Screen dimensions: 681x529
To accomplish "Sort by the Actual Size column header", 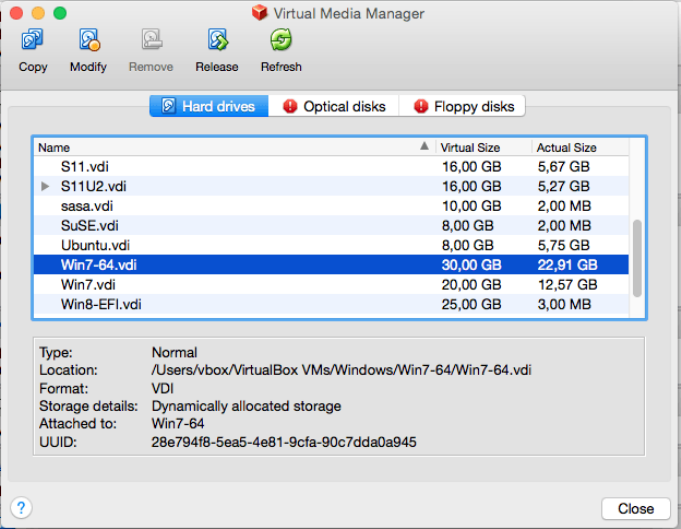I will pos(566,147).
